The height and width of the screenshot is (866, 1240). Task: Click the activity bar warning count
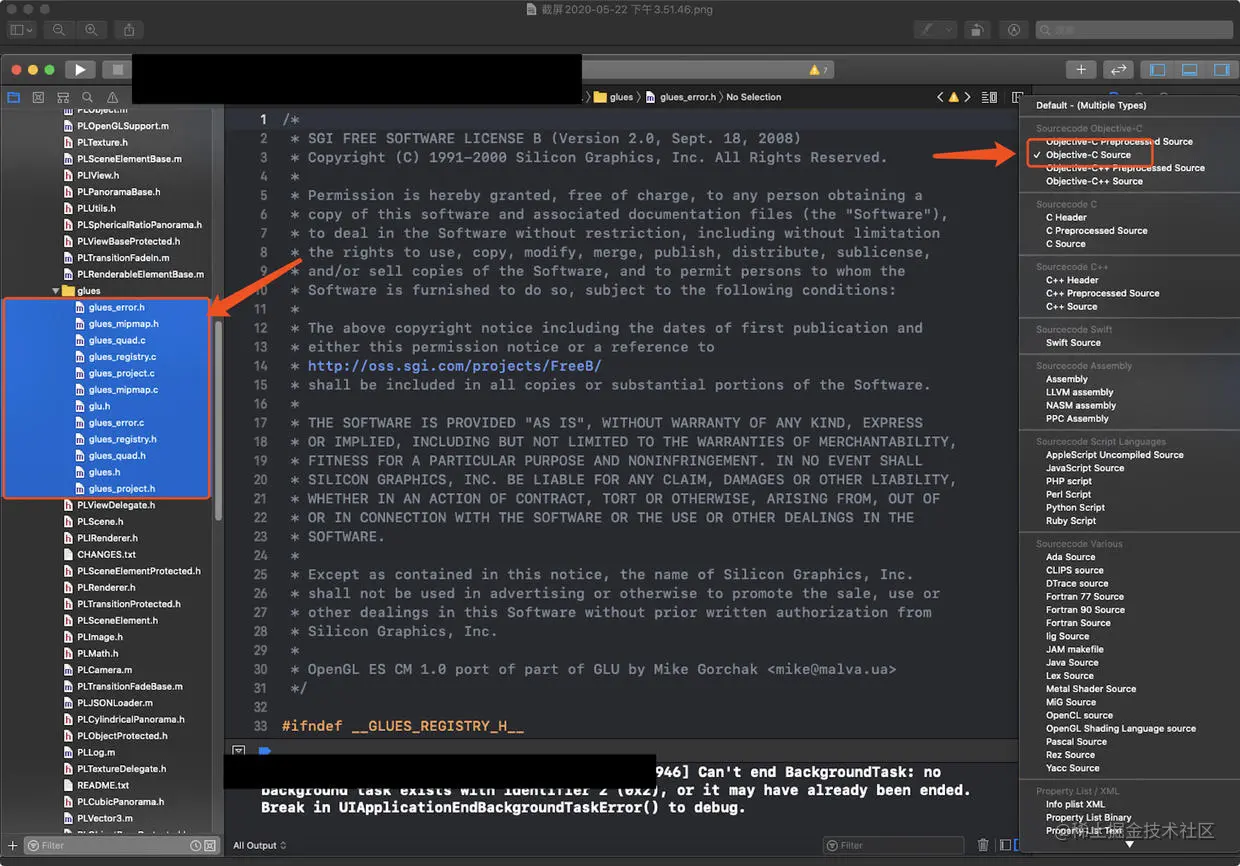click(818, 70)
